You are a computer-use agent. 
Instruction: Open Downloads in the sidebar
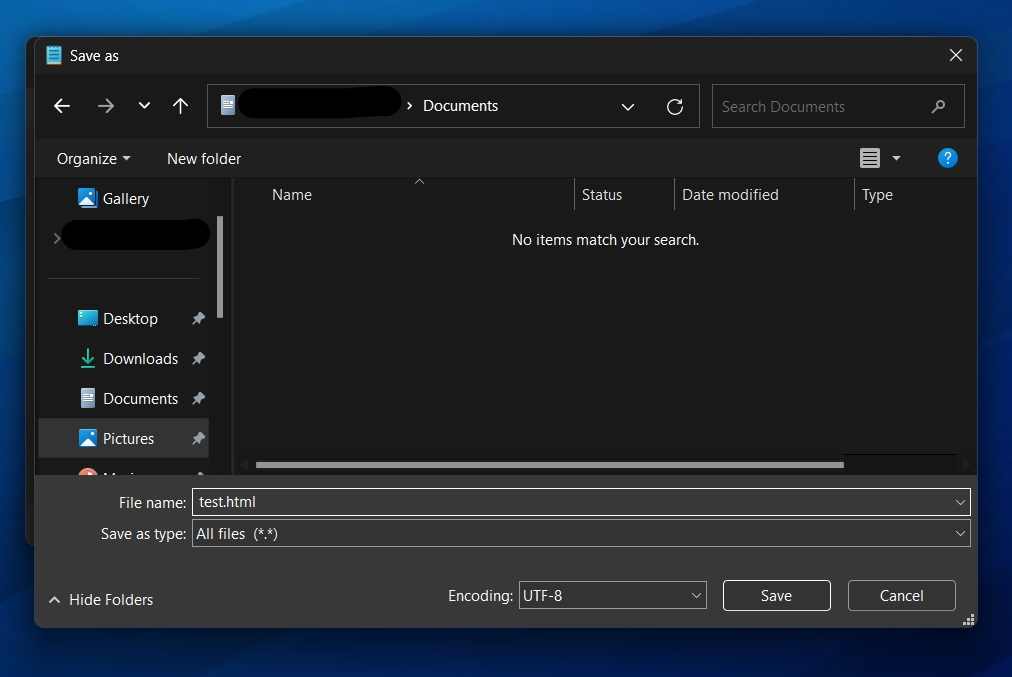point(141,359)
